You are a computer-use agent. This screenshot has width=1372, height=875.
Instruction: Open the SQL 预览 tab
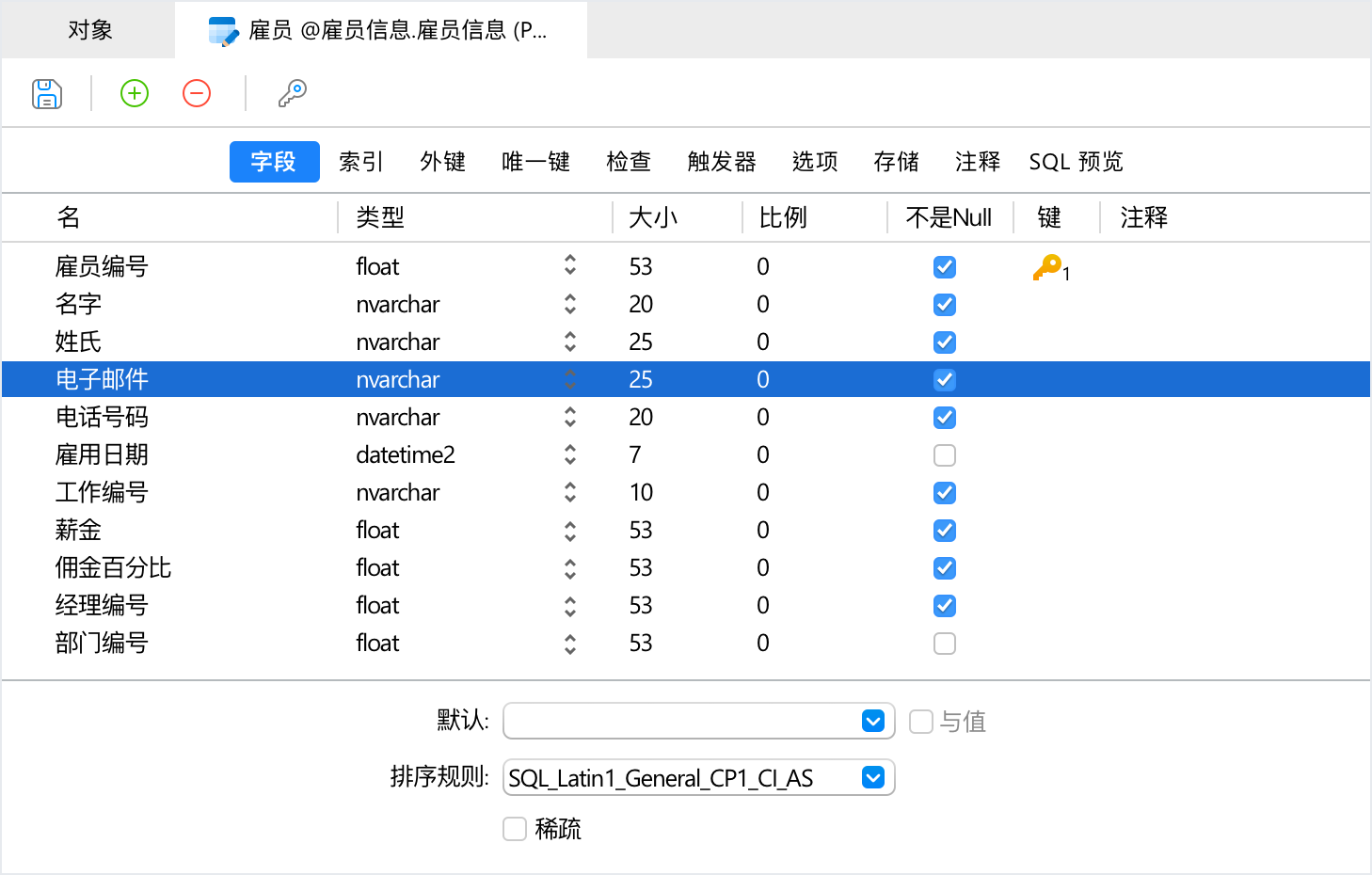click(x=1076, y=161)
